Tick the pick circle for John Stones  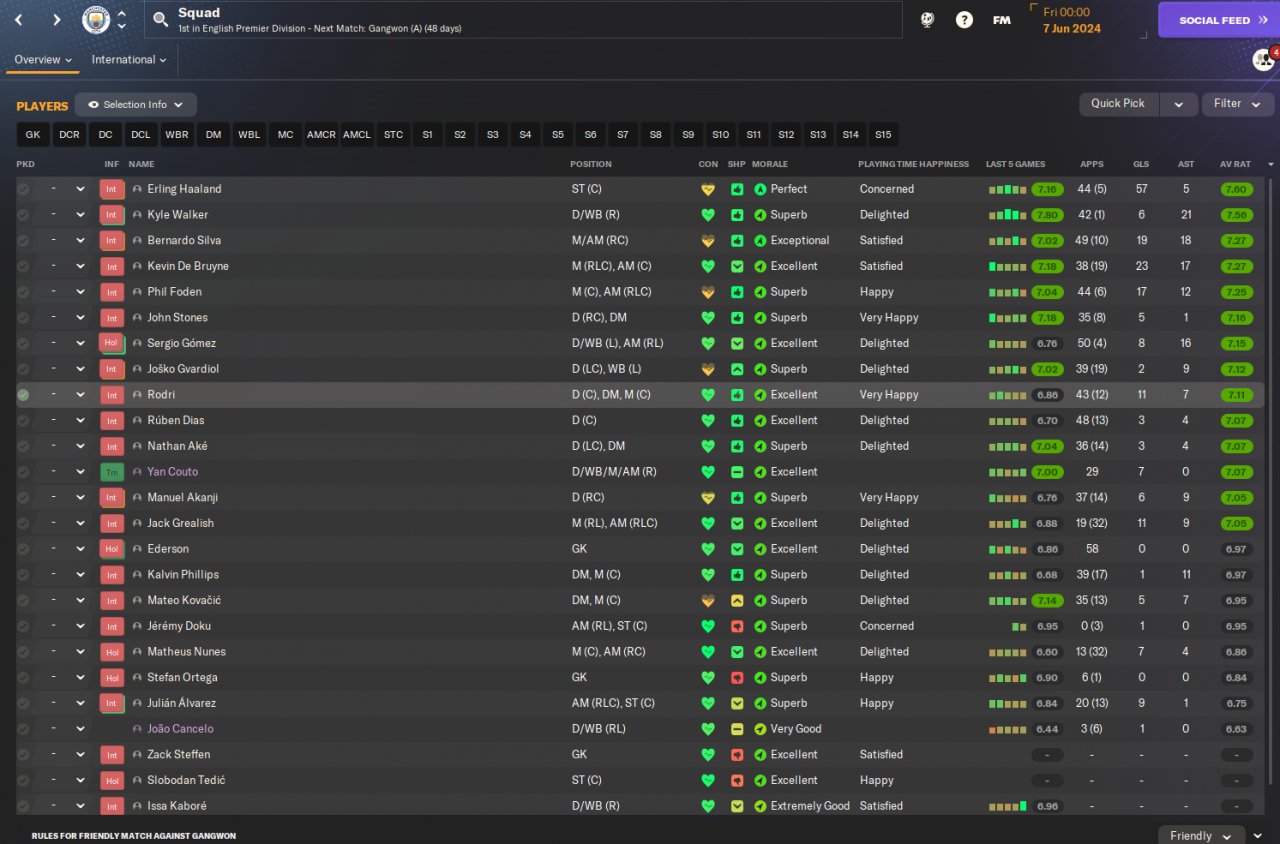(x=23, y=318)
